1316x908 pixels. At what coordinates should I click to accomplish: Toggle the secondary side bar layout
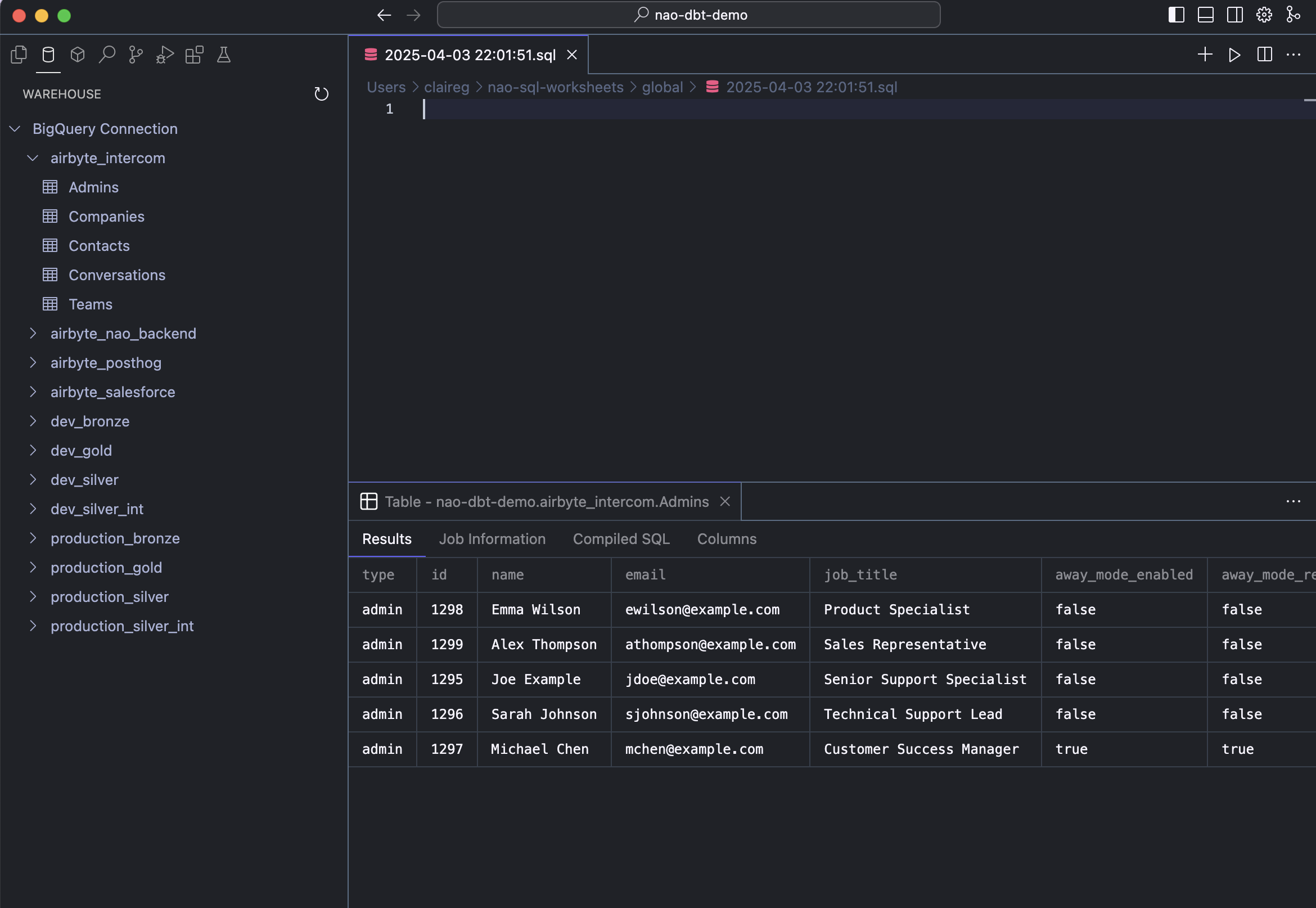tap(1234, 15)
